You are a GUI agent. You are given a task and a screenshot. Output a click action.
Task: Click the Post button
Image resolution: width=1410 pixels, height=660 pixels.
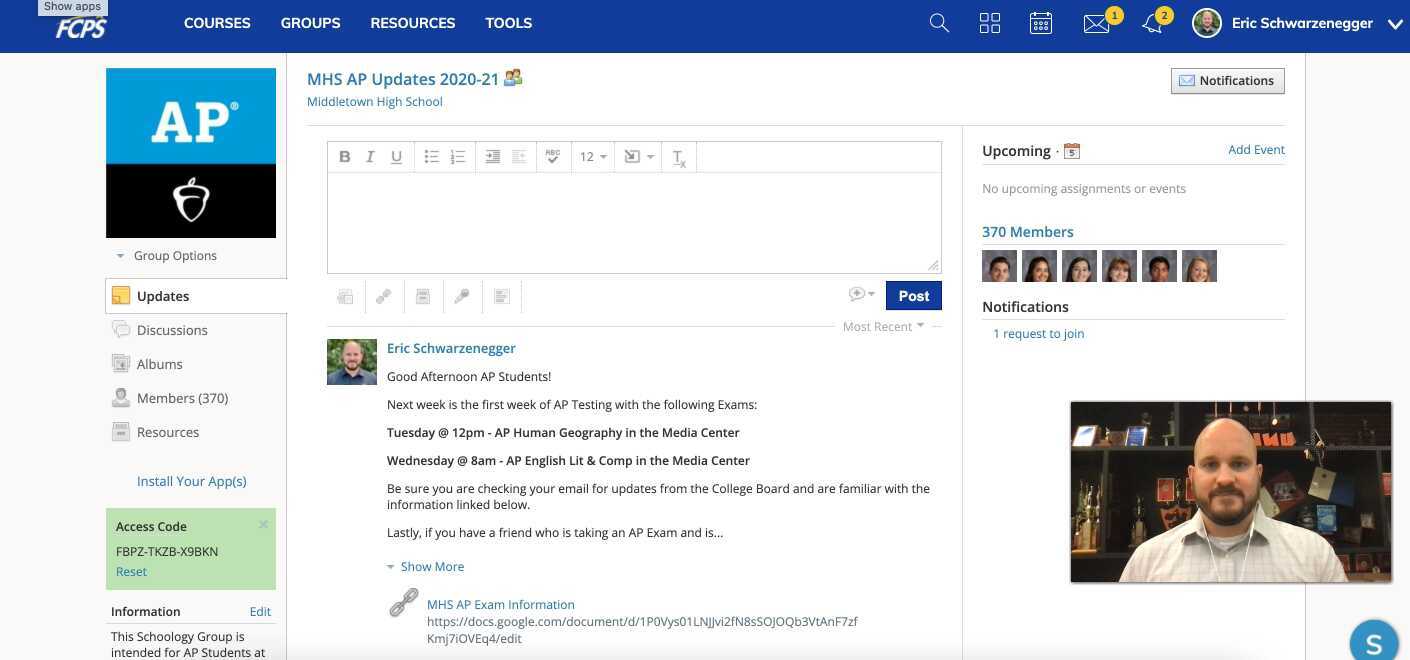pos(913,296)
